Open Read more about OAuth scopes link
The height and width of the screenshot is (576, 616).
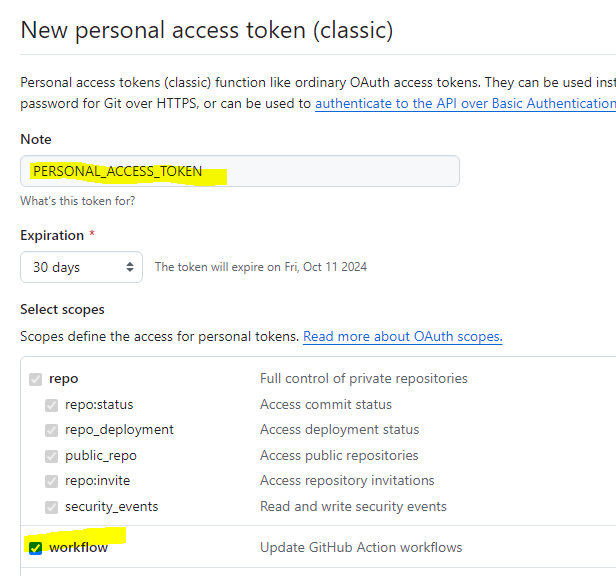(x=403, y=336)
